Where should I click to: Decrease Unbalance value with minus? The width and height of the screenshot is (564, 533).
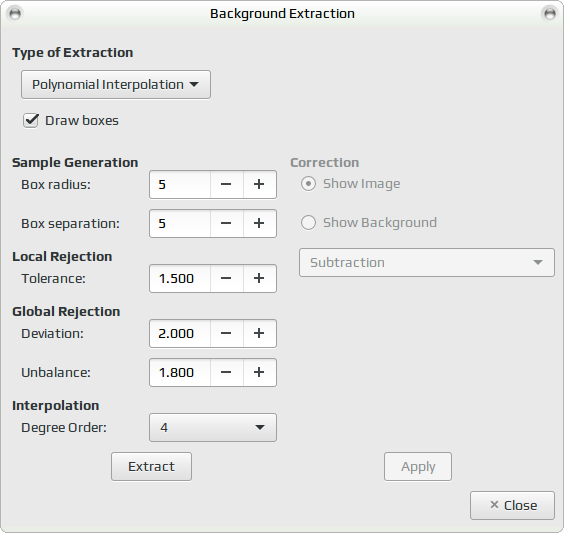point(227,372)
